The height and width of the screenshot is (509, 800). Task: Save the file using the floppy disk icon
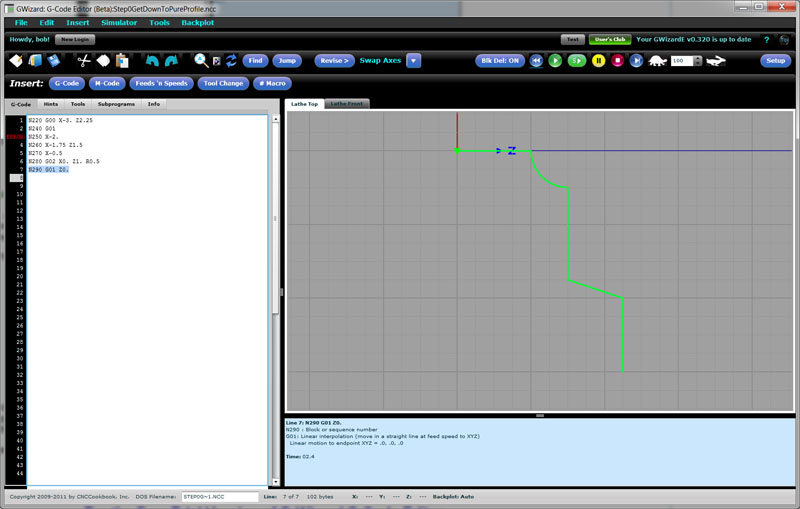coord(54,61)
